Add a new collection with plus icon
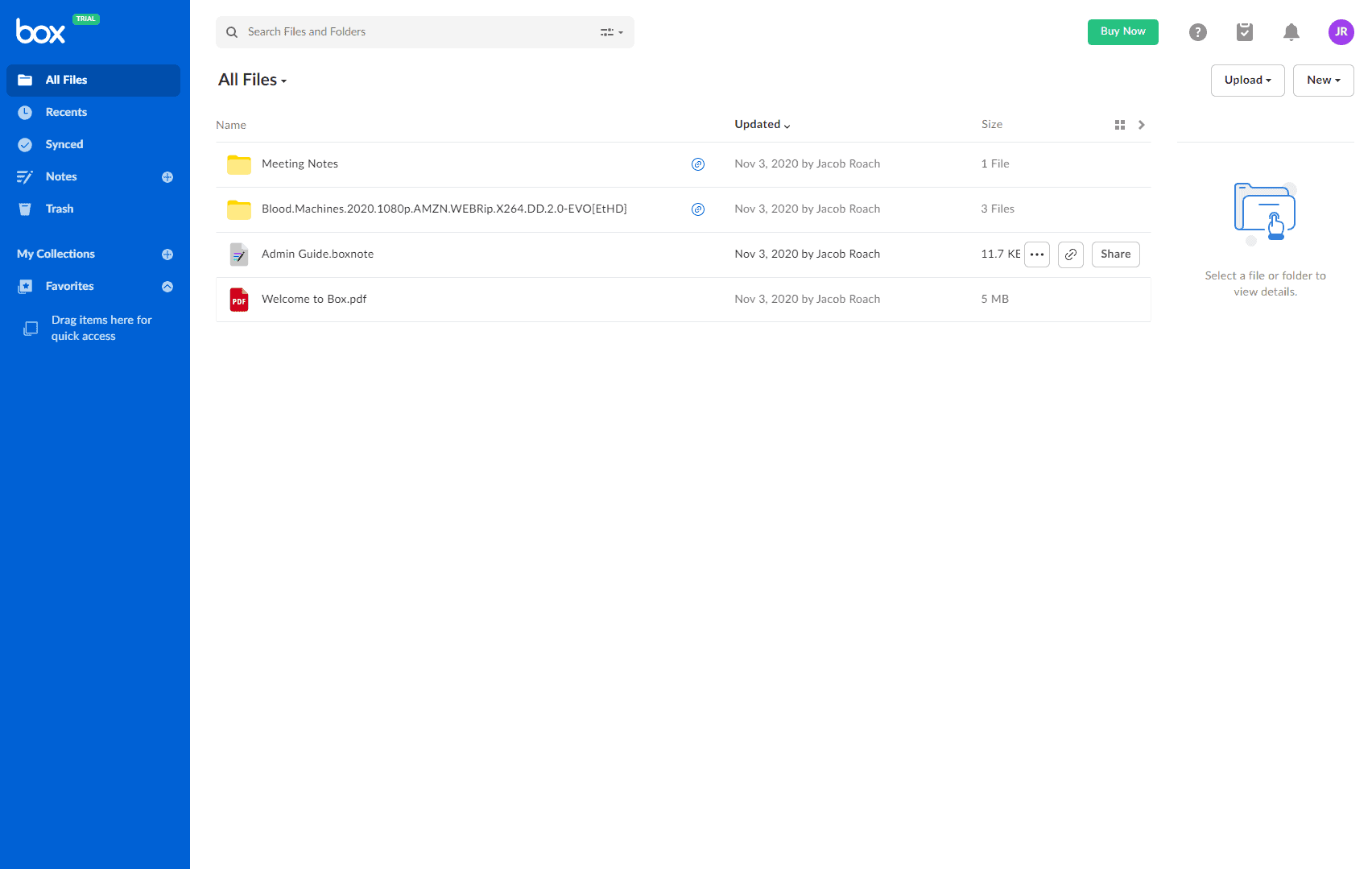This screenshot has height=869, width=1372. coord(167,254)
